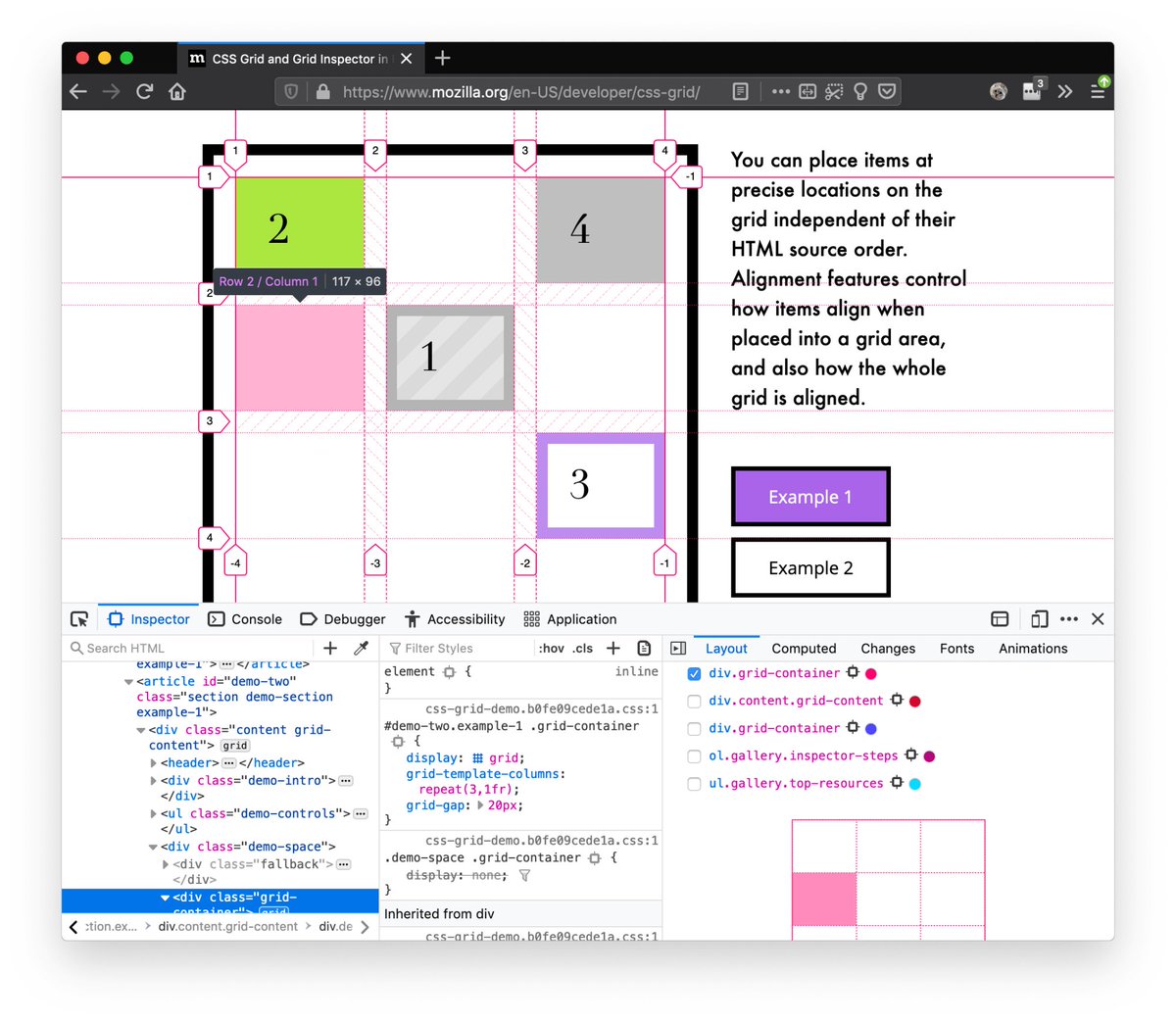Click the profile avatar icon in the toolbar
This screenshot has width=1176, height=1022.
(999, 91)
